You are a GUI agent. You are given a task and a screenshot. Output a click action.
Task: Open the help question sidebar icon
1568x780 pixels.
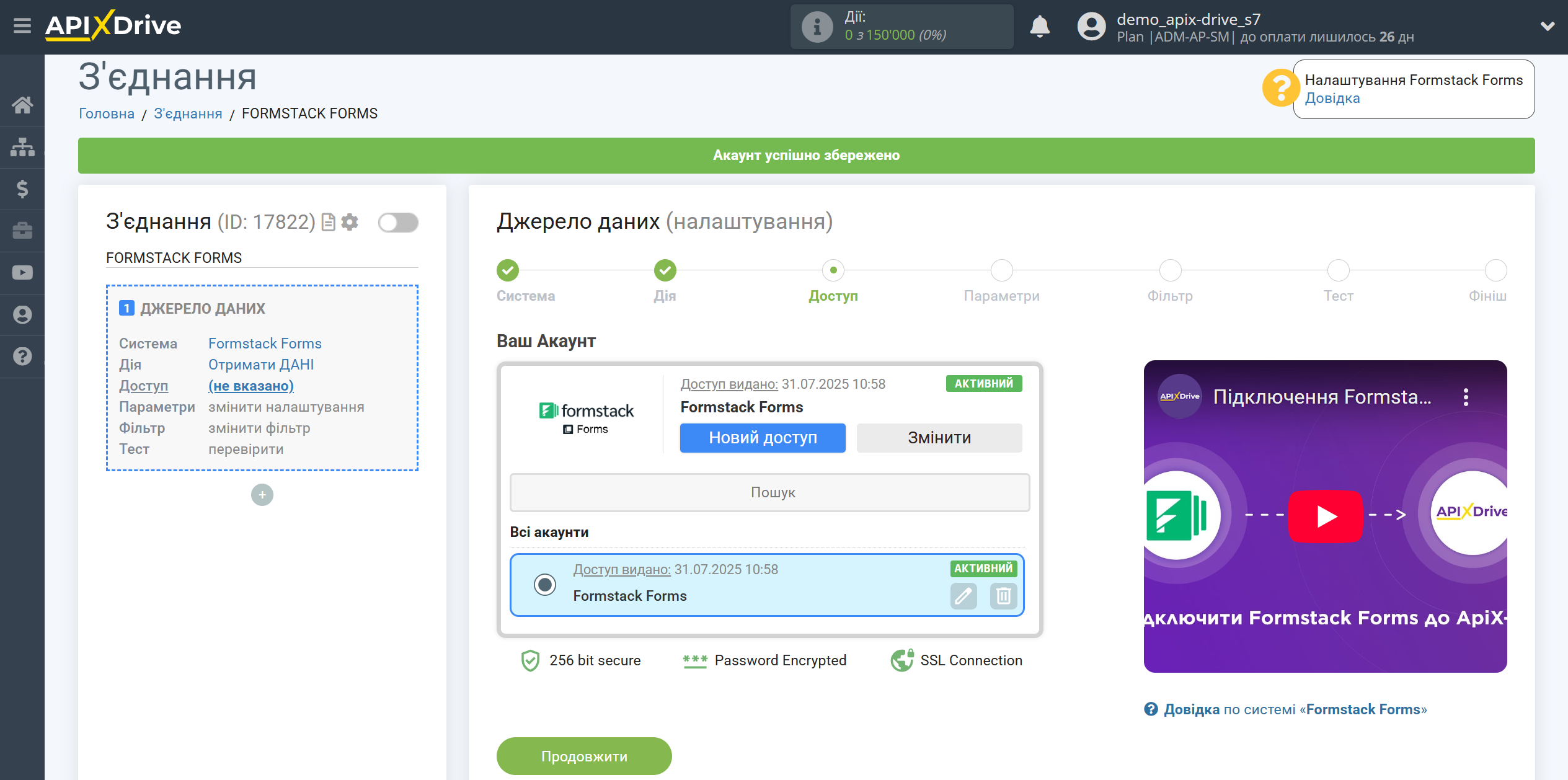(x=22, y=357)
